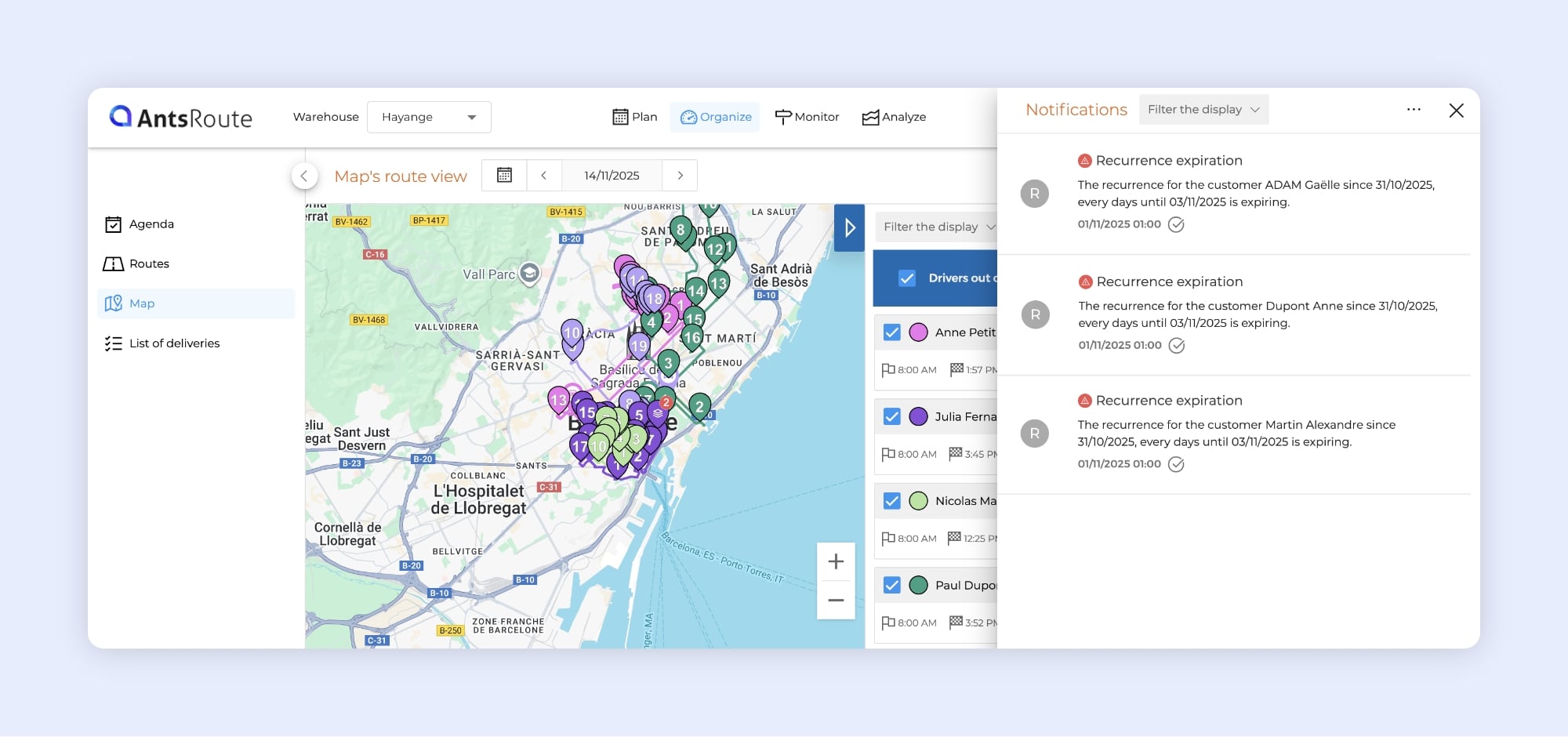1568x737 pixels.
Task: Switch to the Monitor tab
Action: (x=807, y=117)
